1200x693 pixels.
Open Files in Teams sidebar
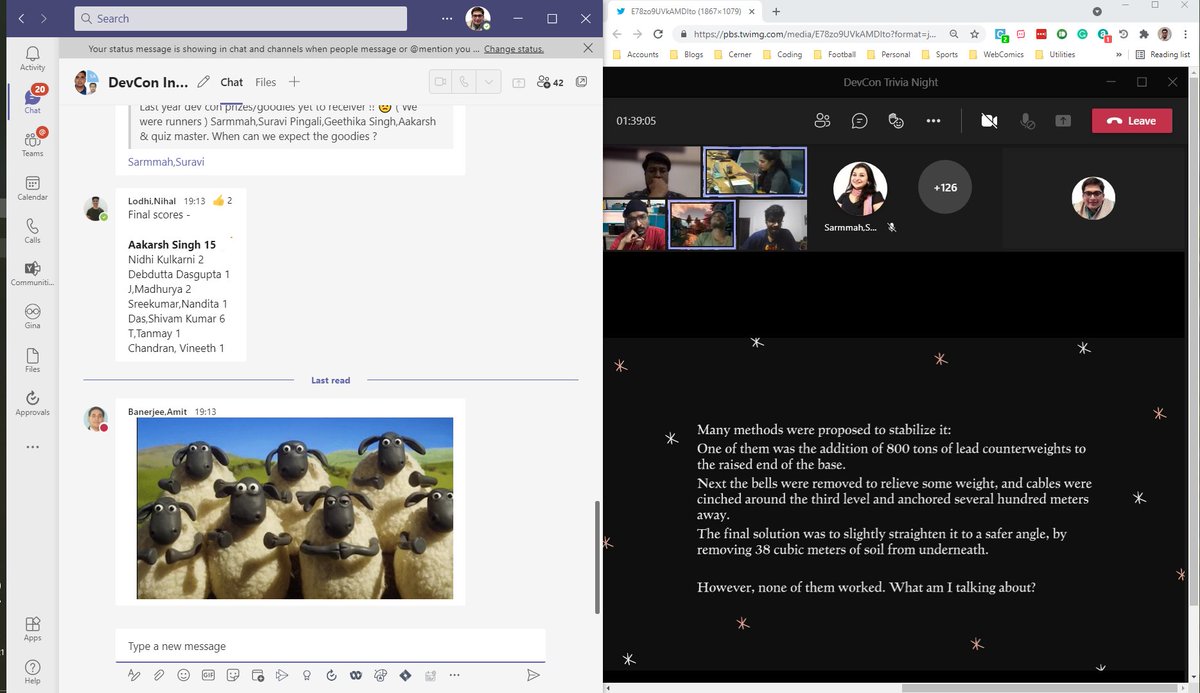point(32,359)
